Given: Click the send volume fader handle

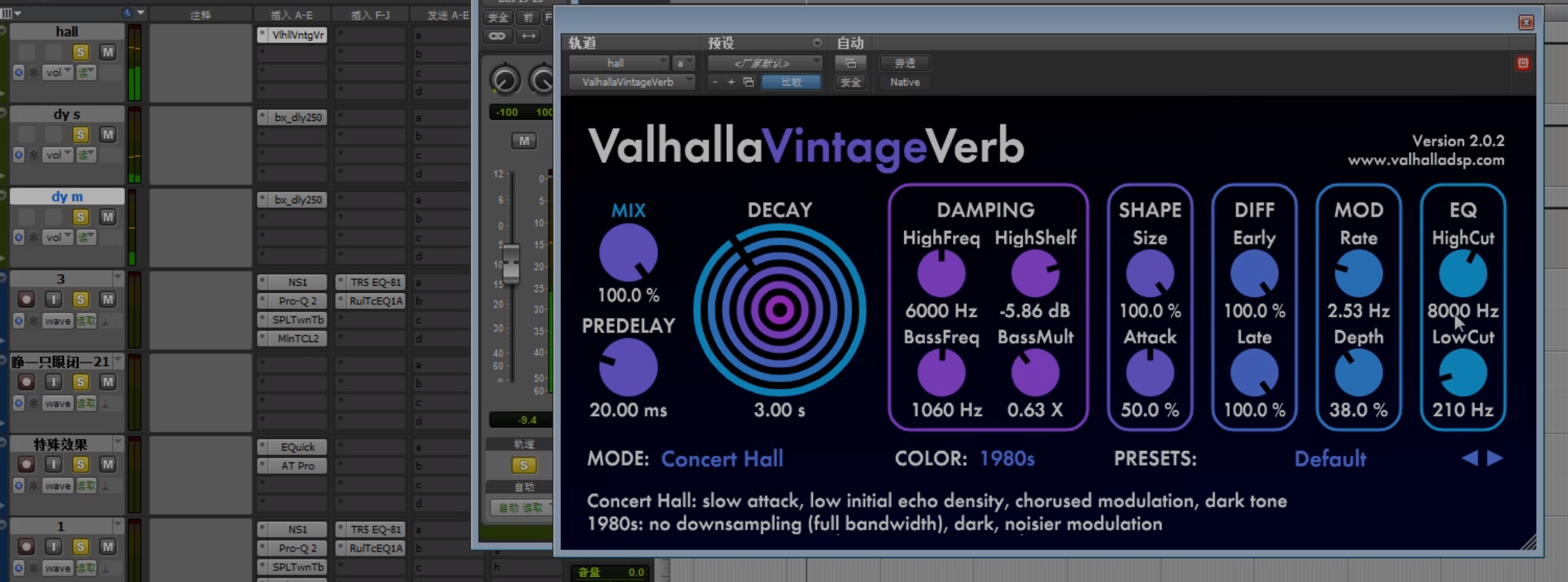Looking at the screenshot, I should [x=510, y=263].
